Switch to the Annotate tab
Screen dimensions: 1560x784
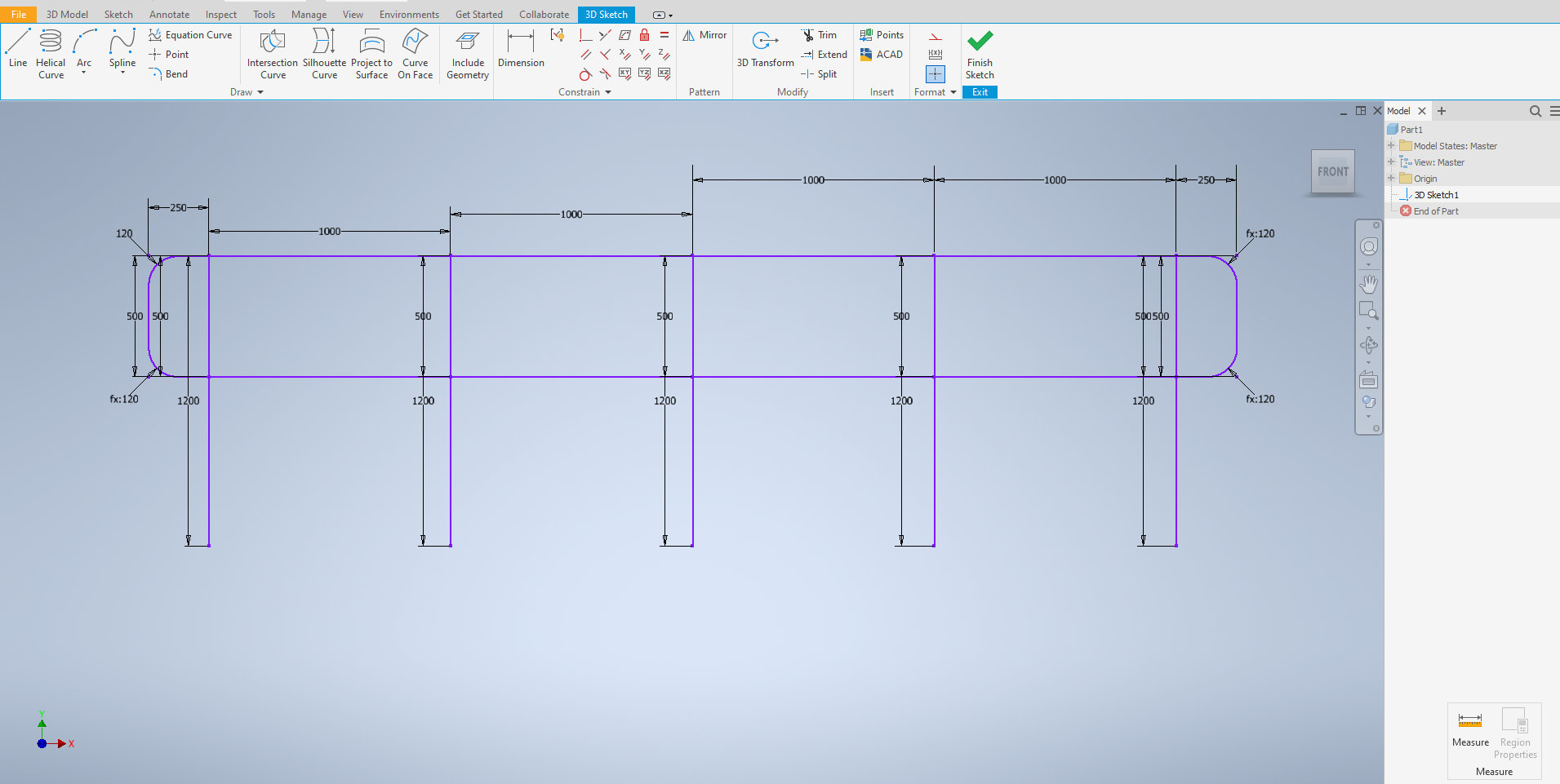pos(169,15)
